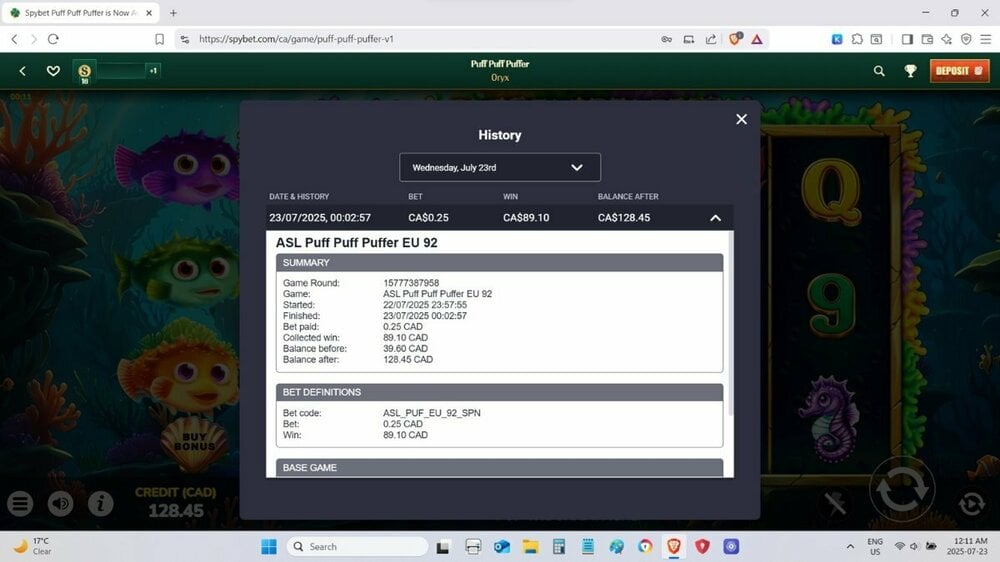Toggle the turbo lightning icon

pyautogui.click(x=835, y=504)
